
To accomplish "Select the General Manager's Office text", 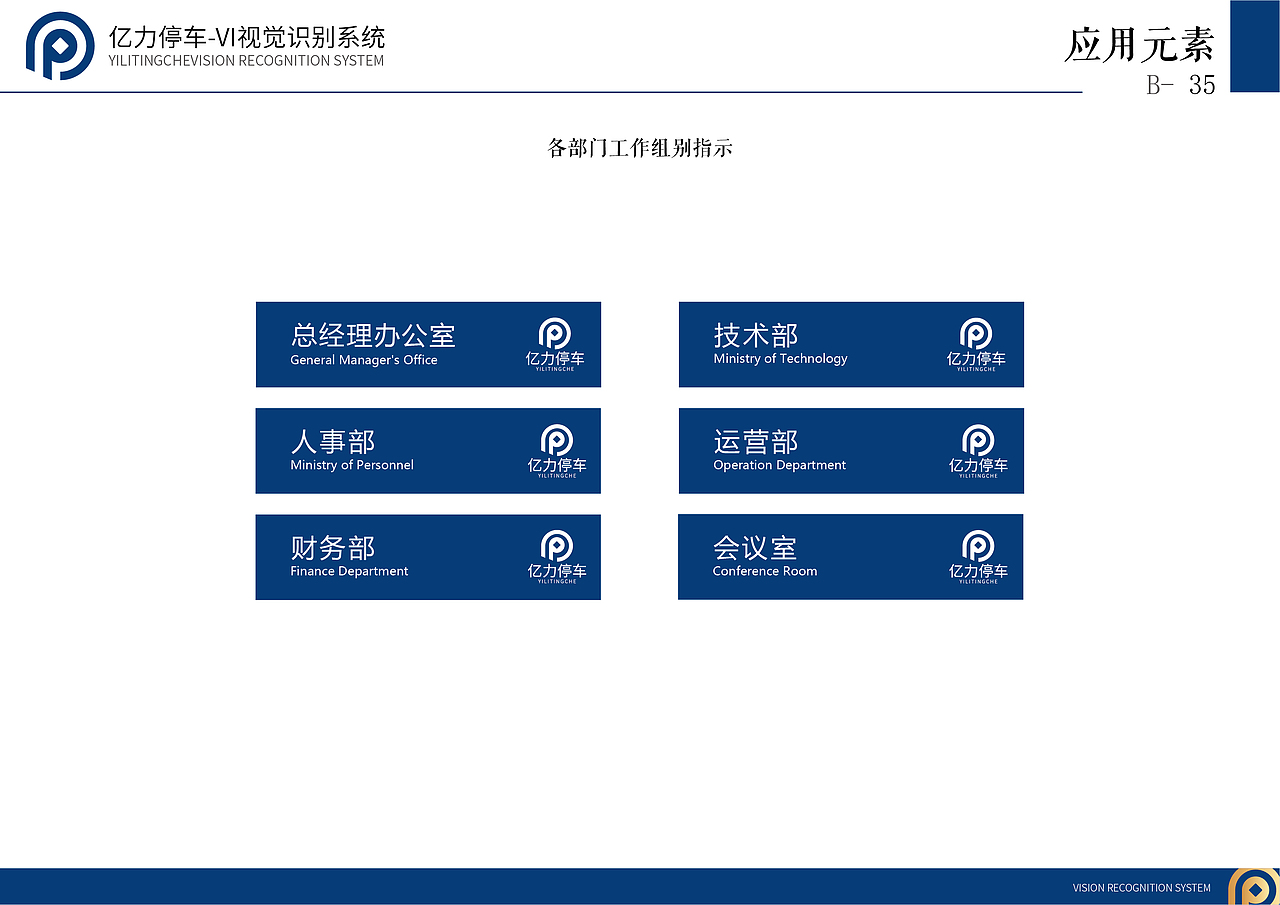I will [364, 360].
